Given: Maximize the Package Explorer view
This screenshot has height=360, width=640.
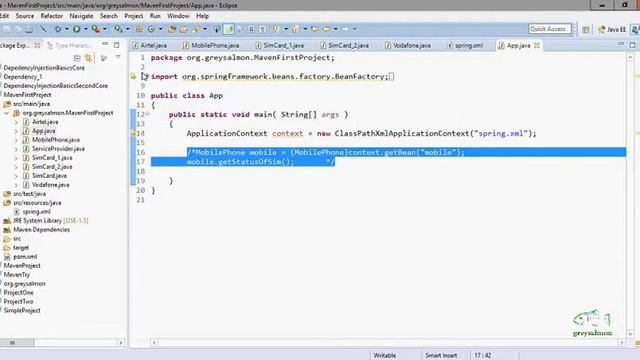Looking at the screenshot, I should 117,45.
